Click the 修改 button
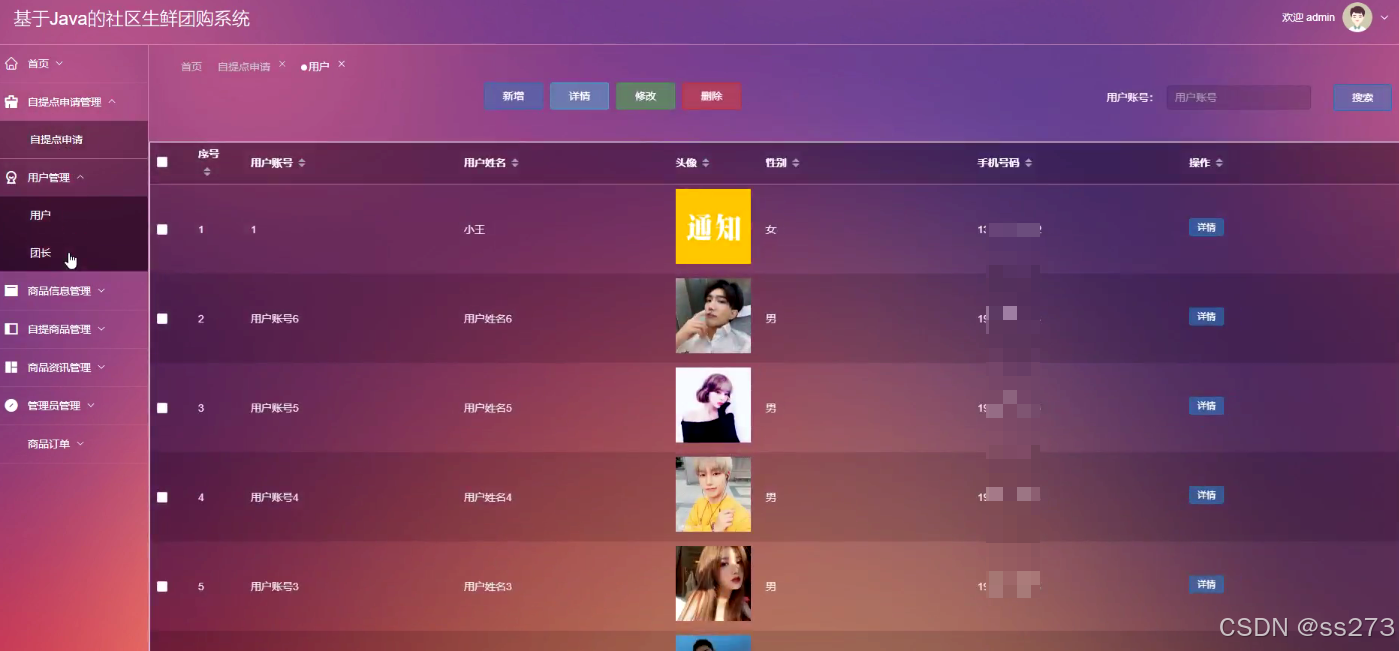The image size is (1399, 651). click(646, 96)
